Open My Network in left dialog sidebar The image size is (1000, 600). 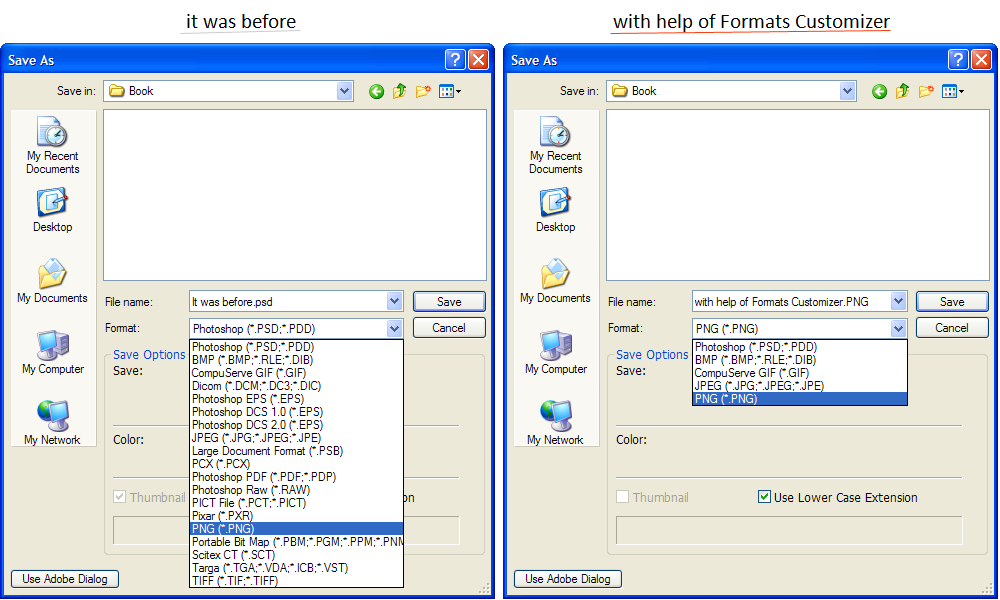(52, 423)
